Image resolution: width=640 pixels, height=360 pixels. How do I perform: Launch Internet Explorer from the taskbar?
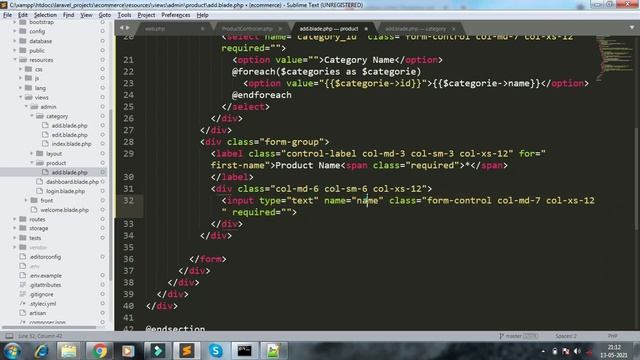pos(41,351)
